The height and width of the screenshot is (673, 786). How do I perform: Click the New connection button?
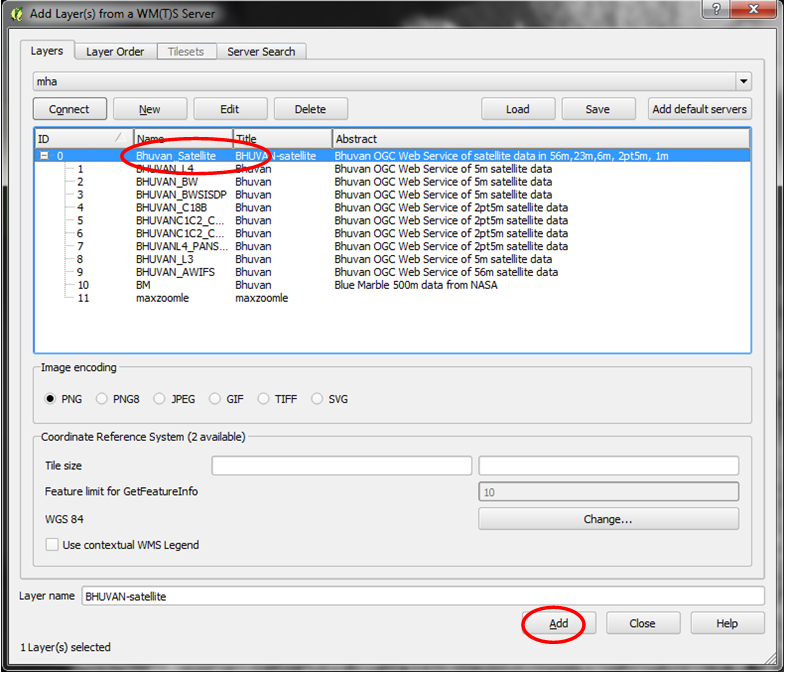click(150, 109)
